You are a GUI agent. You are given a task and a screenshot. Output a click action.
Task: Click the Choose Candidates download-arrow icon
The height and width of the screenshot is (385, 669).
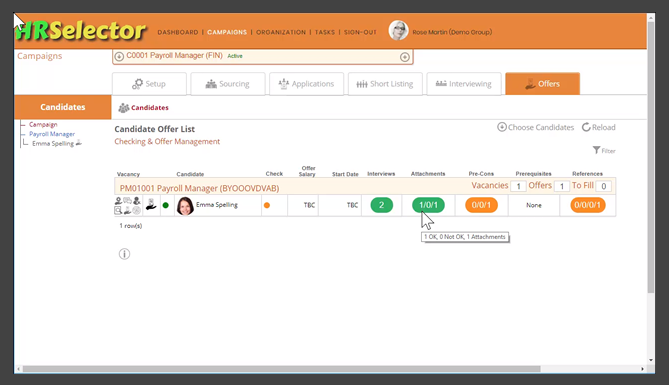(x=502, y=127)
